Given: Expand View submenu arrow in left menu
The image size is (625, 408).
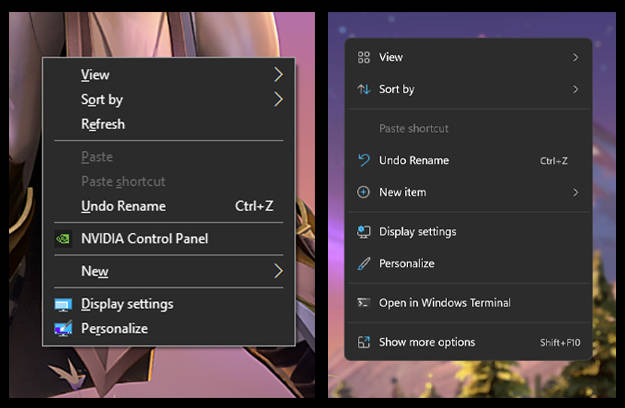Looking at the screenshot, I should click(278, 75).
